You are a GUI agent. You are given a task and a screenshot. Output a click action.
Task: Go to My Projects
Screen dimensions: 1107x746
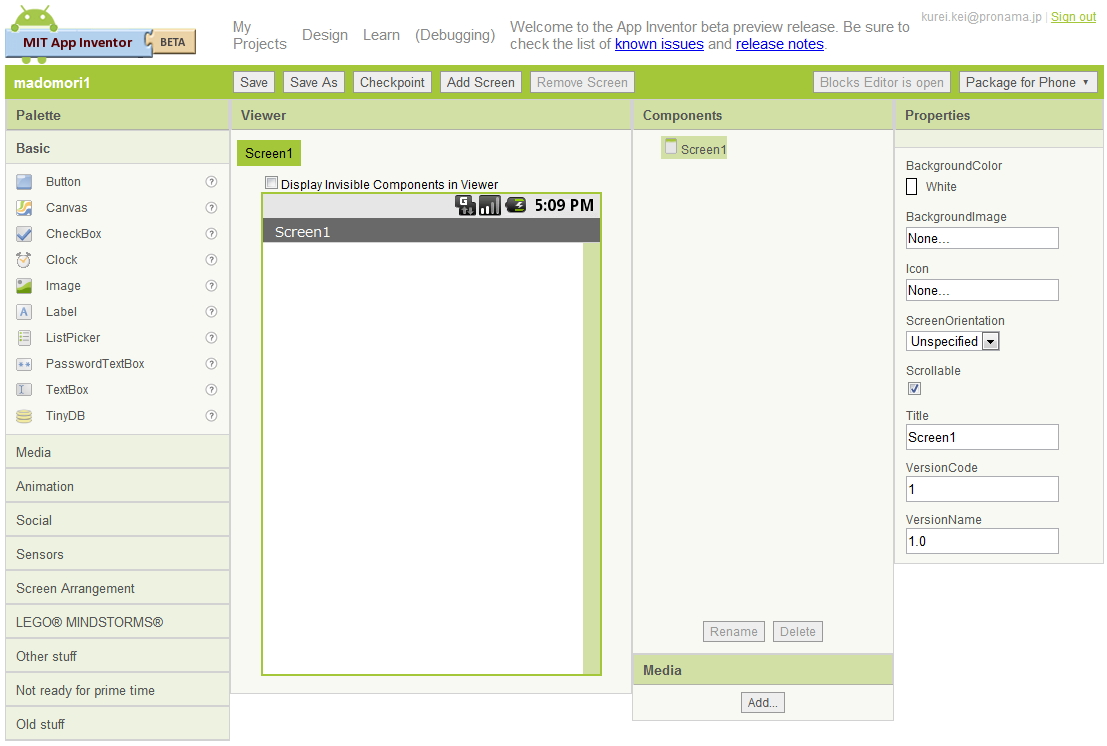pyautogui.click(x=259, y=35)
